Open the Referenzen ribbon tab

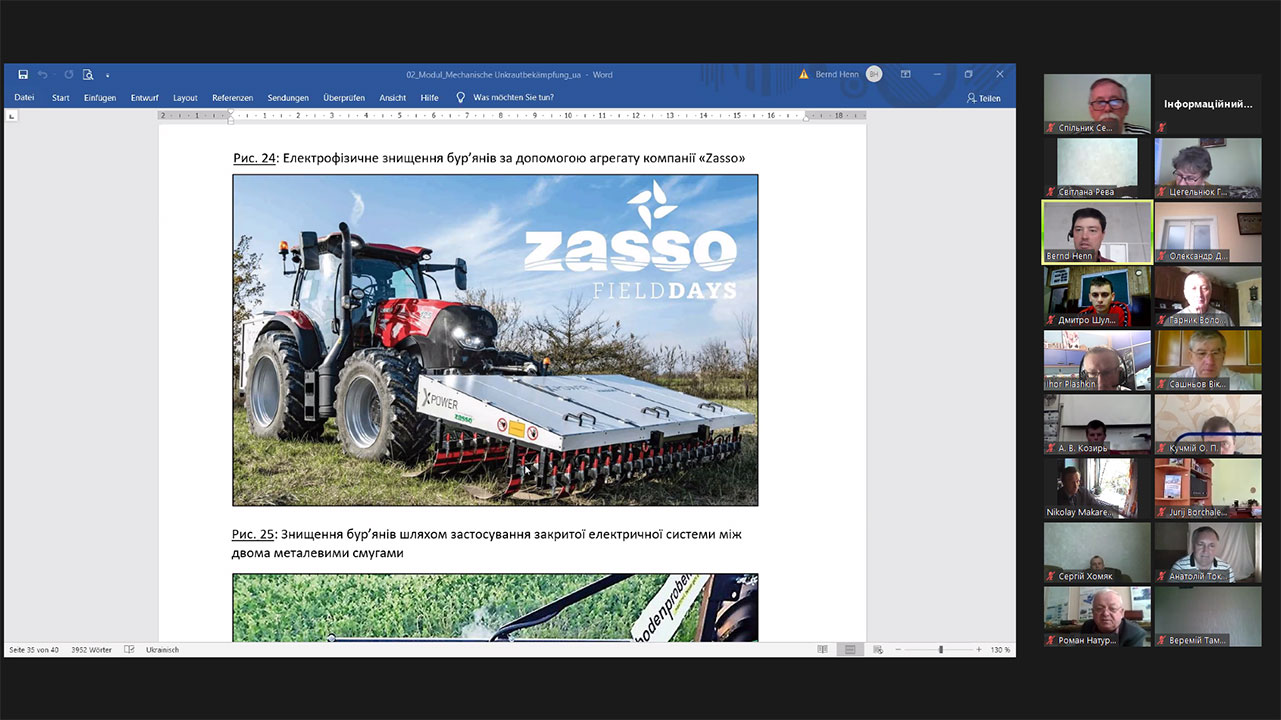coord(232,98)
